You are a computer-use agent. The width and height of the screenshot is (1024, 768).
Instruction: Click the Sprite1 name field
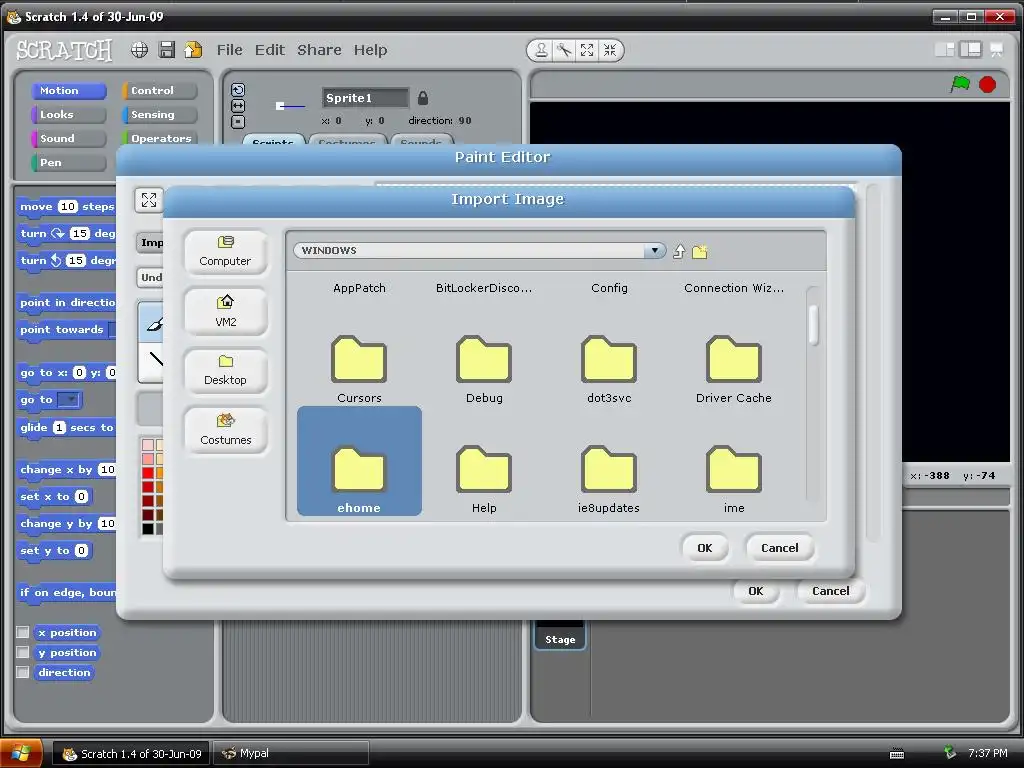[x=365, y=98]
